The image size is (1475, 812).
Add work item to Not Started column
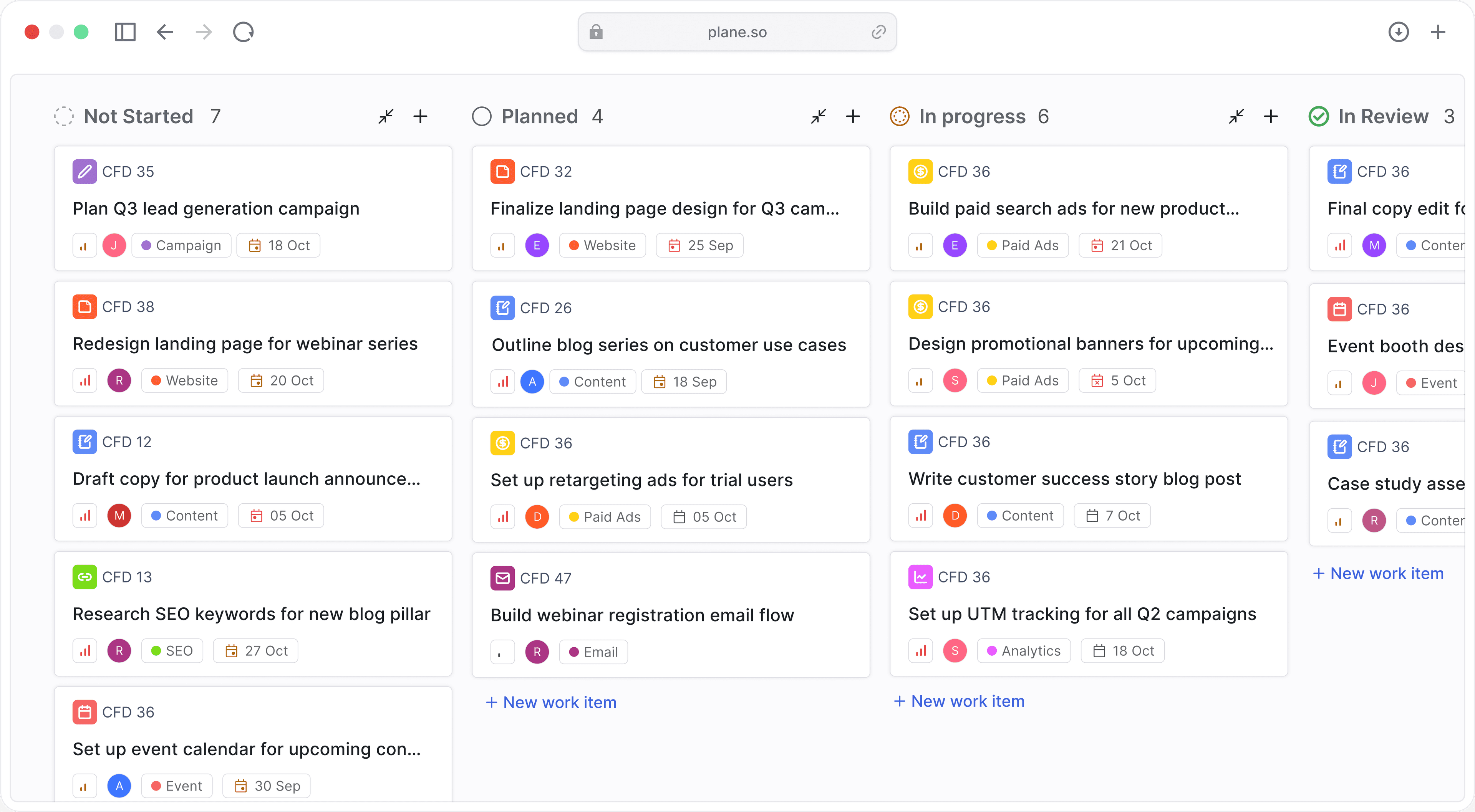(420, 117)
